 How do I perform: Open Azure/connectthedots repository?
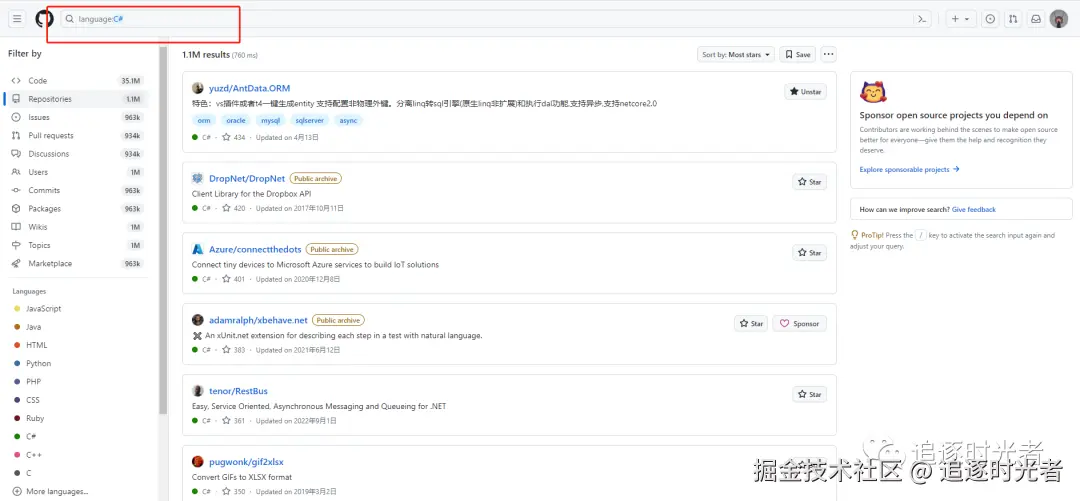[x=255, y=249]
